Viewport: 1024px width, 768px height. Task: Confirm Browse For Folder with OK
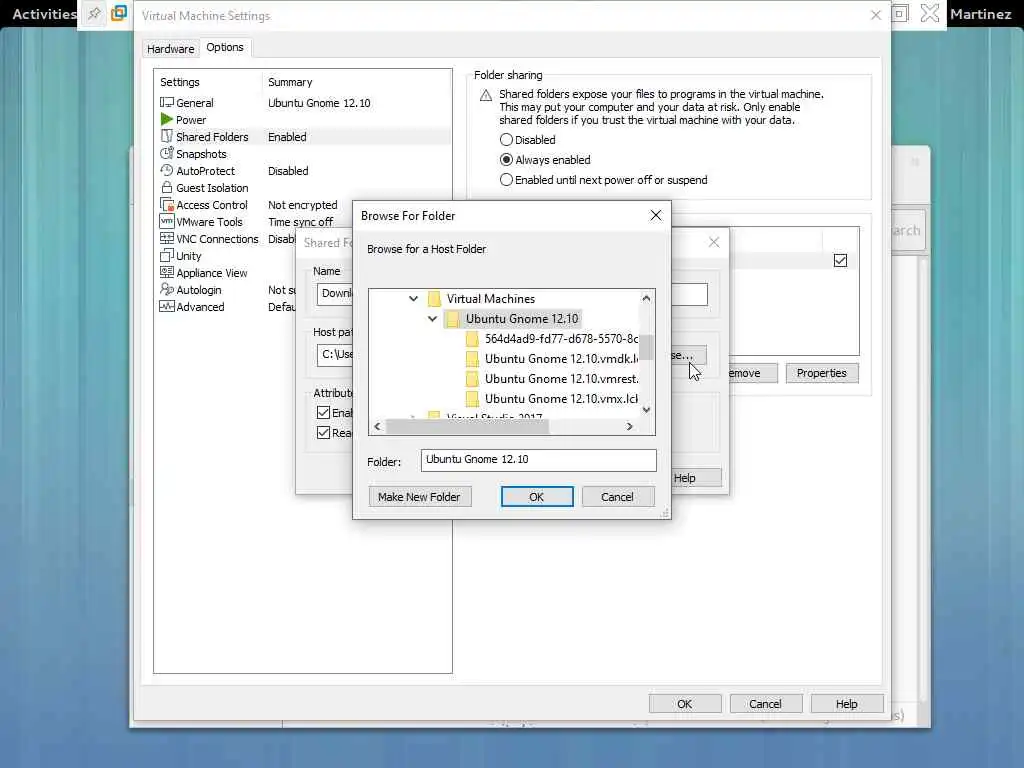(537, 497)
